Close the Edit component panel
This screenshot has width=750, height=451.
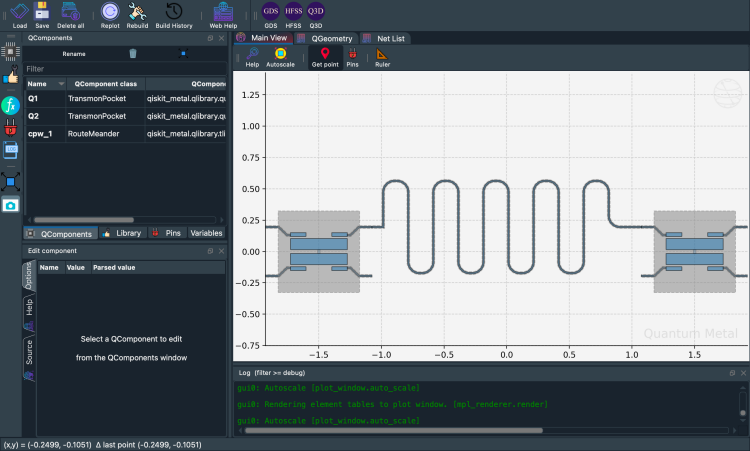(221, 251)
